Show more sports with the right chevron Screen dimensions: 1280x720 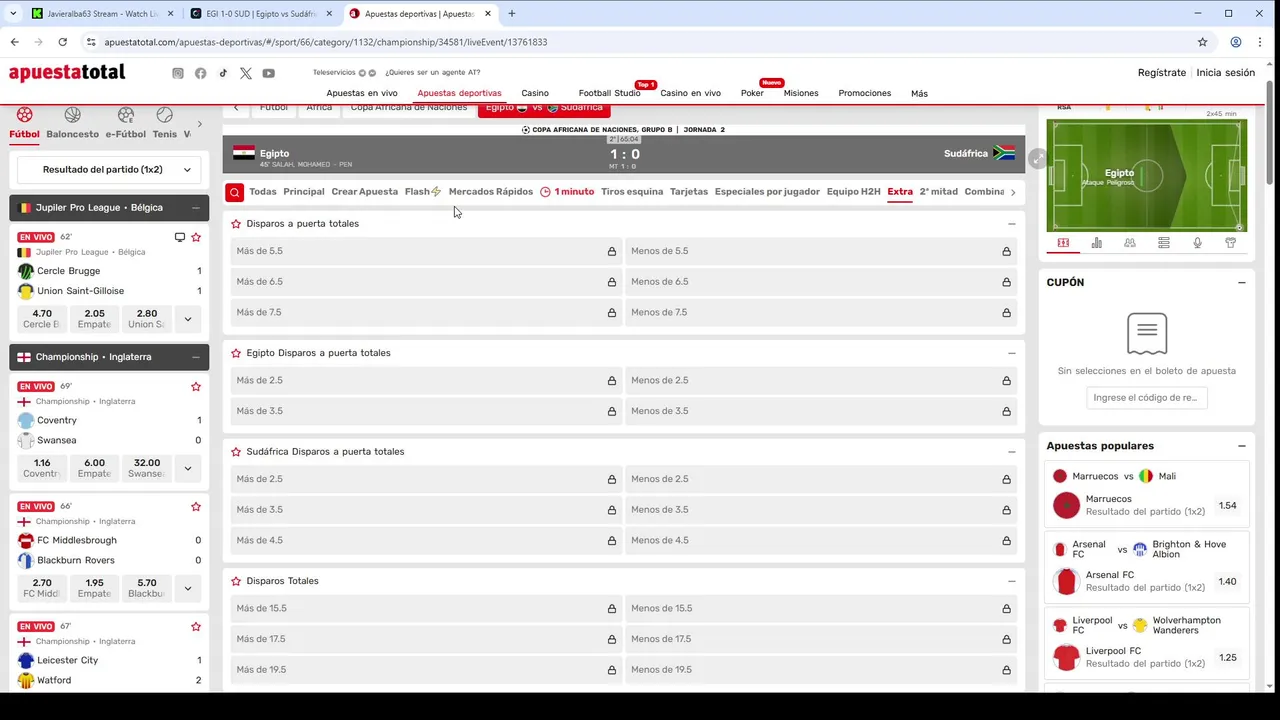coord(199,125)
